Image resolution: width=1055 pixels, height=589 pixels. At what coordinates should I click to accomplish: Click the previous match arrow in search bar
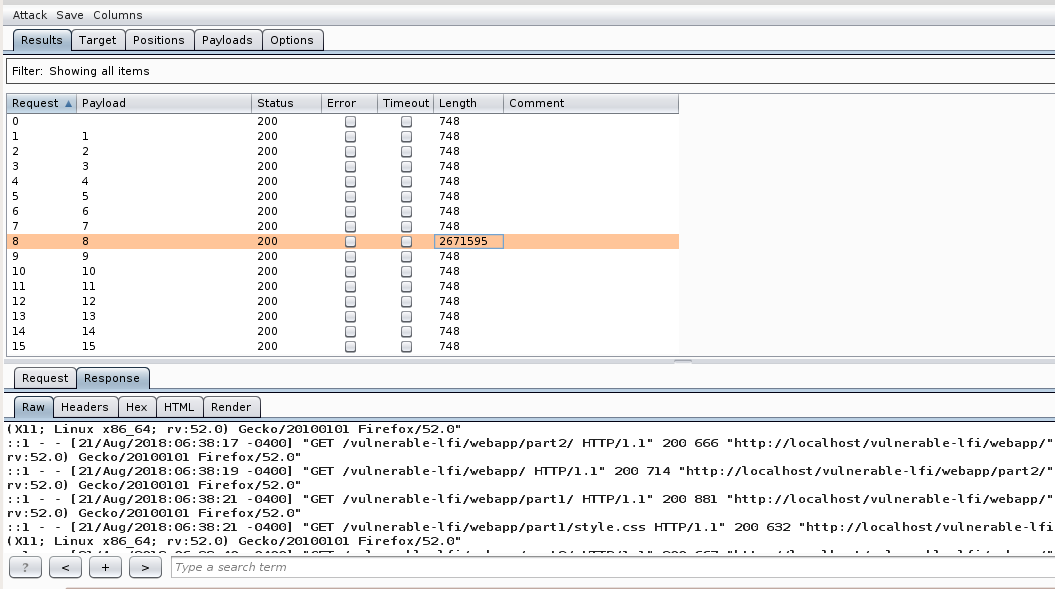[65, 567]
